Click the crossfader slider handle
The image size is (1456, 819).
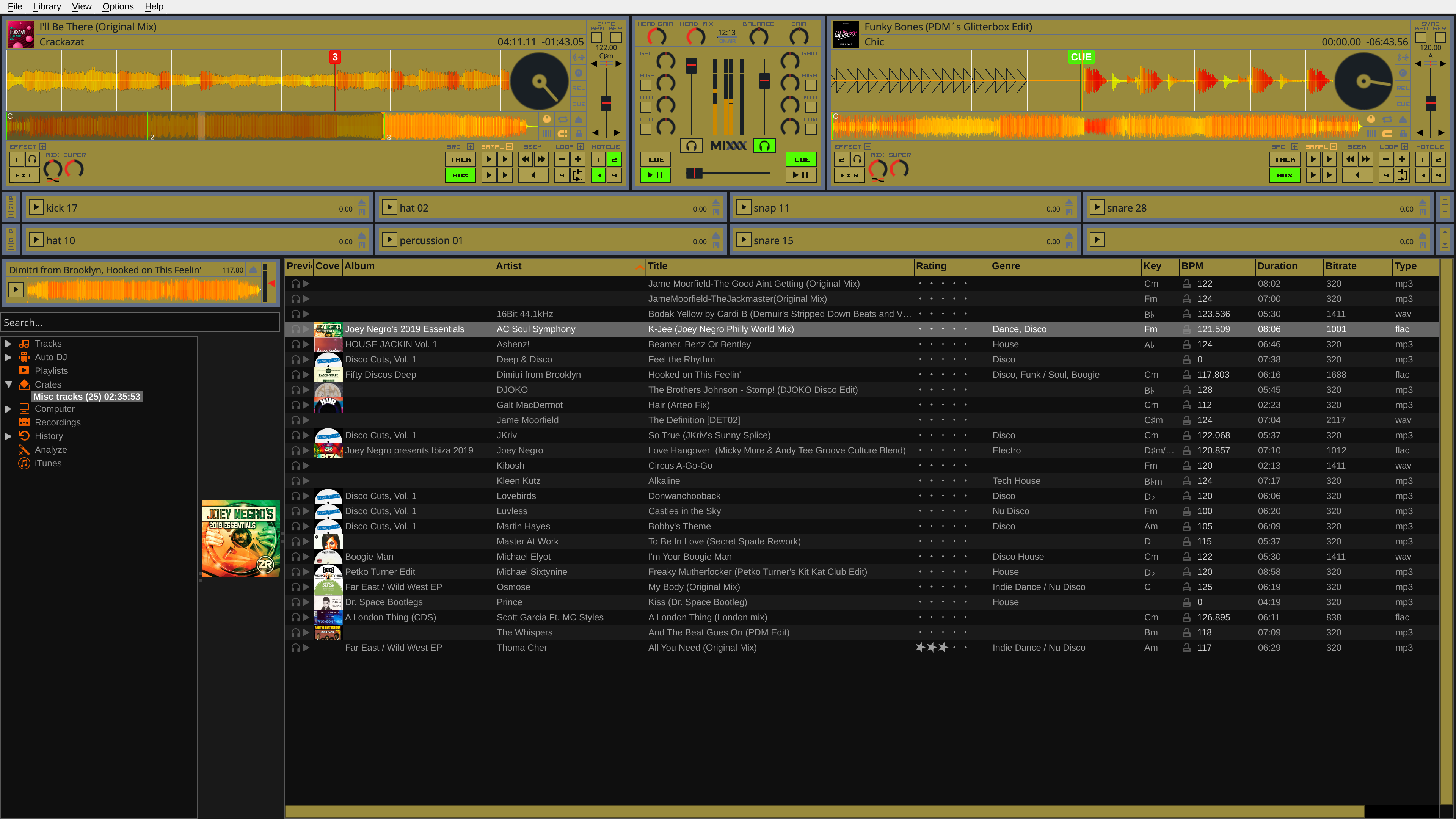(694, 173)
